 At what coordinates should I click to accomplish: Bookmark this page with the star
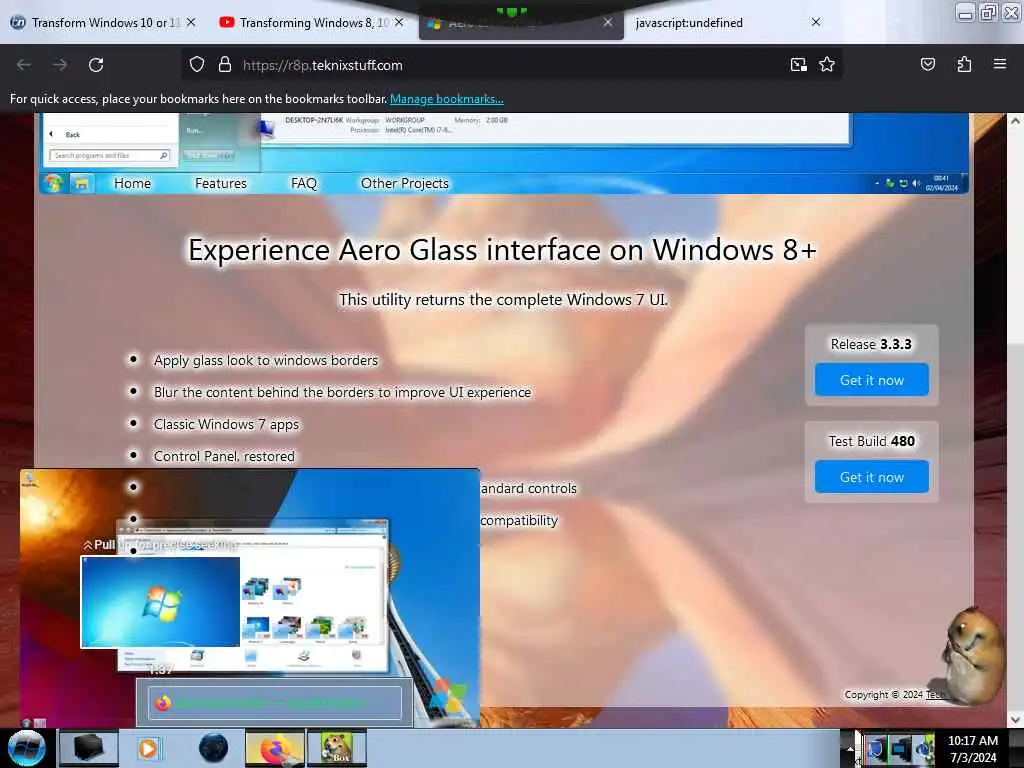tap(827, 65)
